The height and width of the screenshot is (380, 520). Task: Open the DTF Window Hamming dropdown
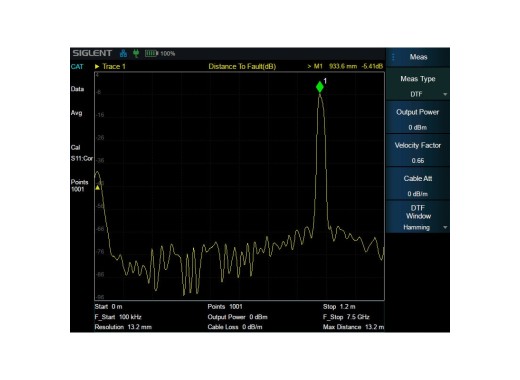tap(418, 217)
